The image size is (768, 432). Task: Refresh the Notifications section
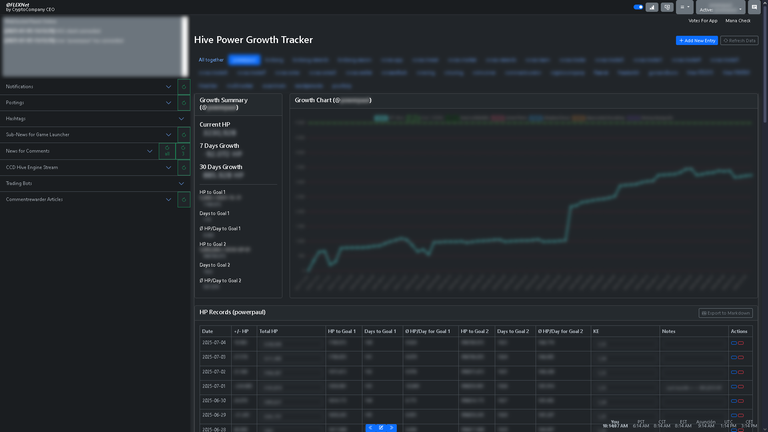(x=184, y=87)
